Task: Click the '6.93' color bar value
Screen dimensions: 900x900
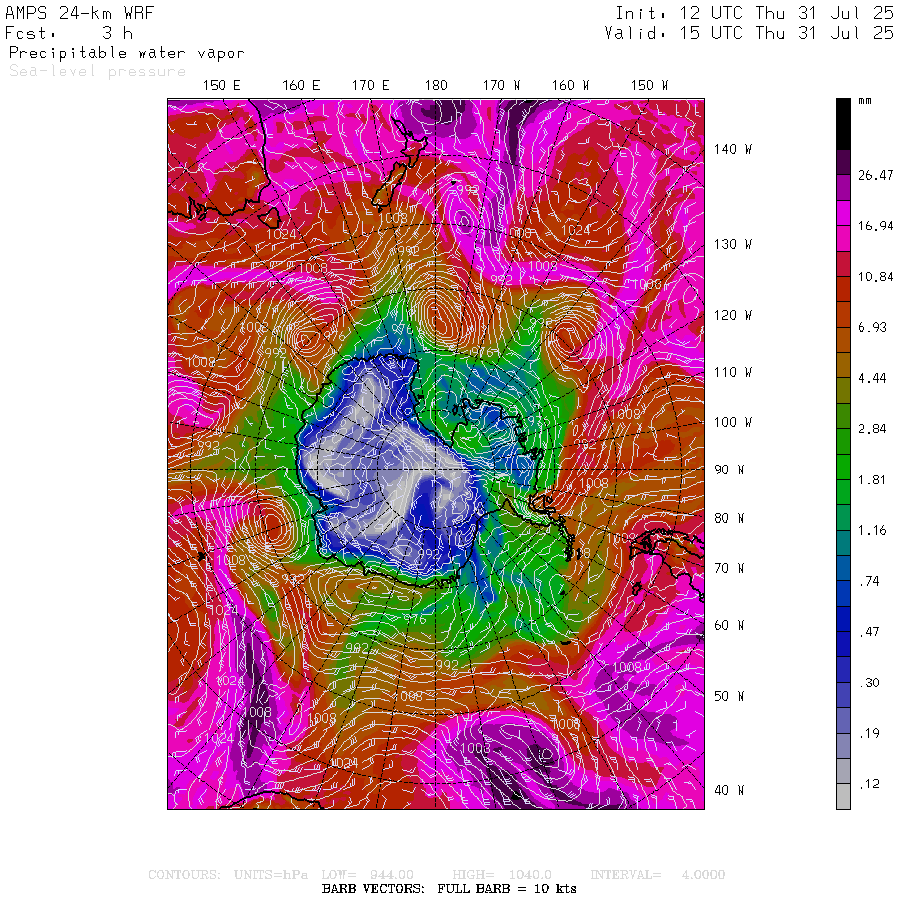Action: pyautogui.click(x=873, y=328)
